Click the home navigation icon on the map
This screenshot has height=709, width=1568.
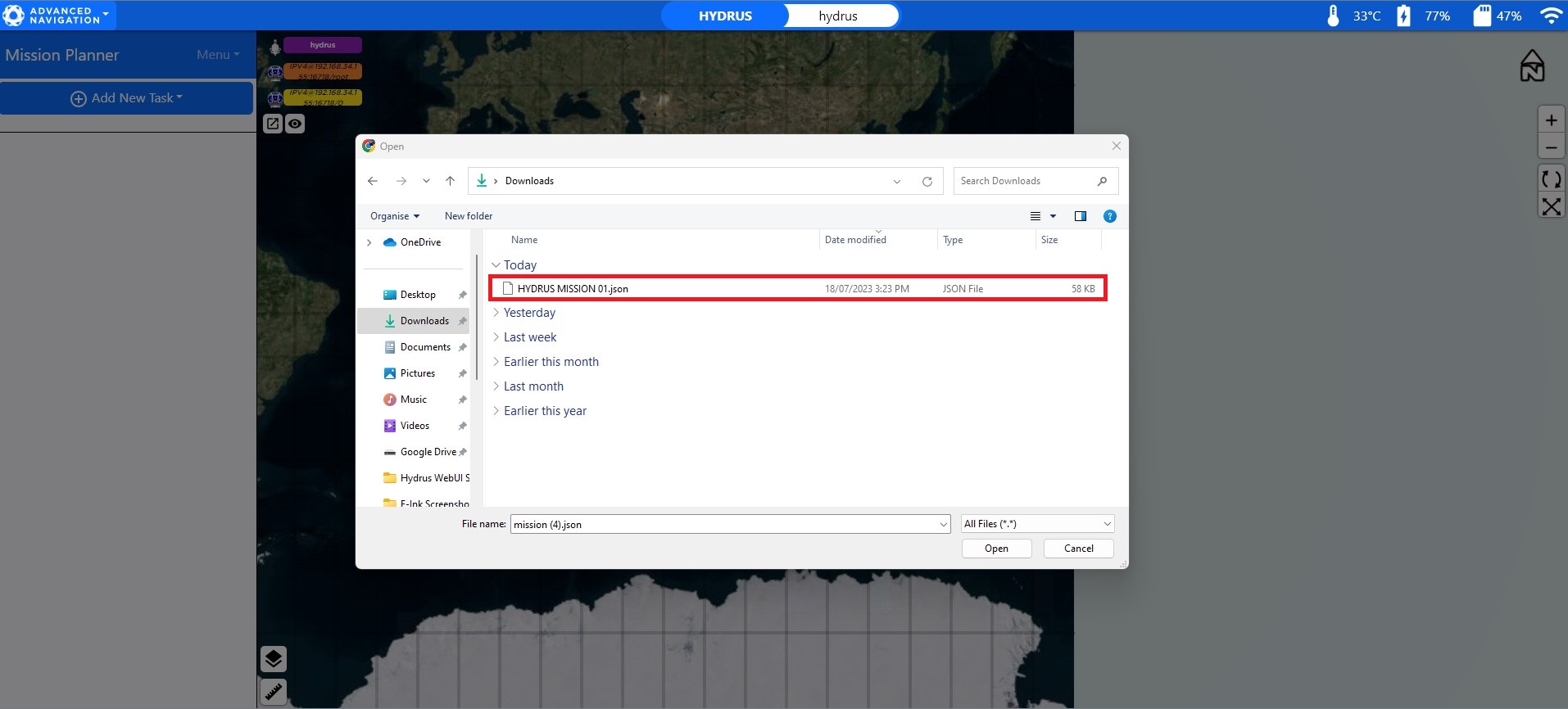pos(1532,65)
